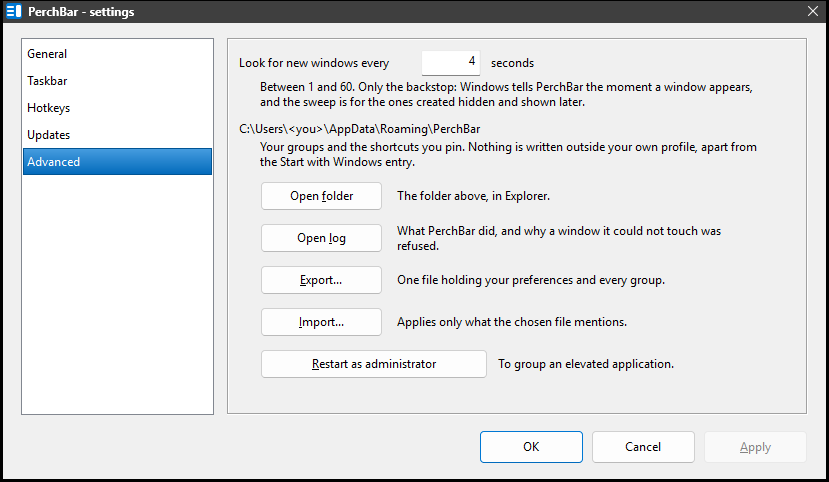Screen dimensions: 829x482
Task: Confirm settings with OK
Action: (531, 447)
